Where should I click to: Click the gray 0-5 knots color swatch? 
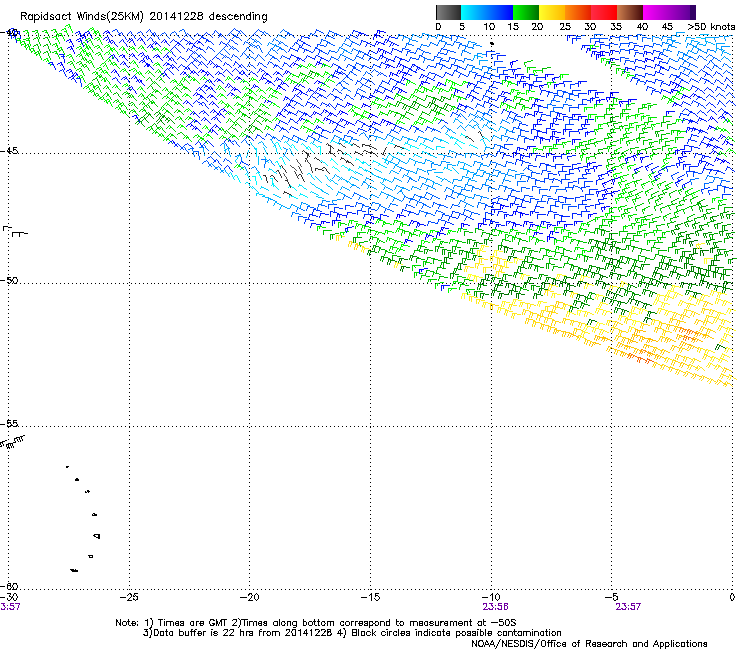coord(448,12)
